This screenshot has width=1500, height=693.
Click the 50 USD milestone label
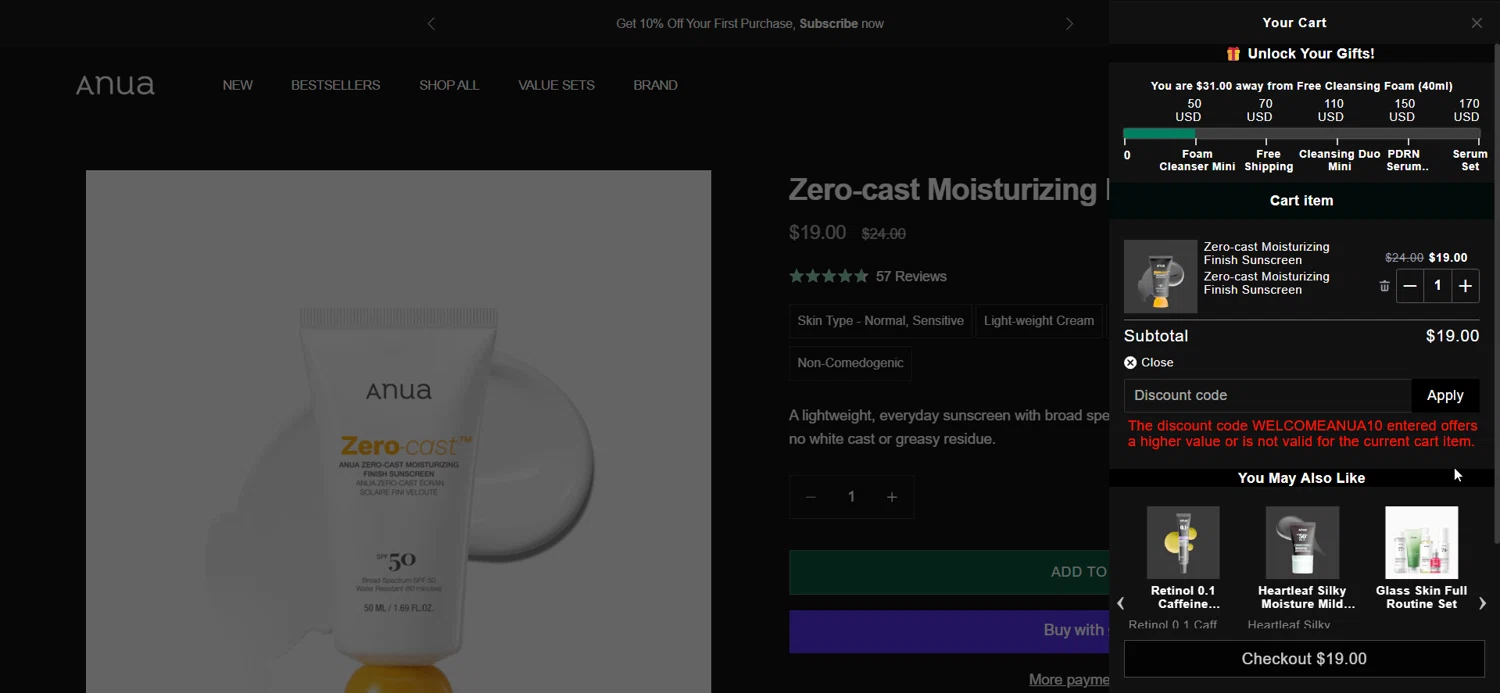(1188, 110)
